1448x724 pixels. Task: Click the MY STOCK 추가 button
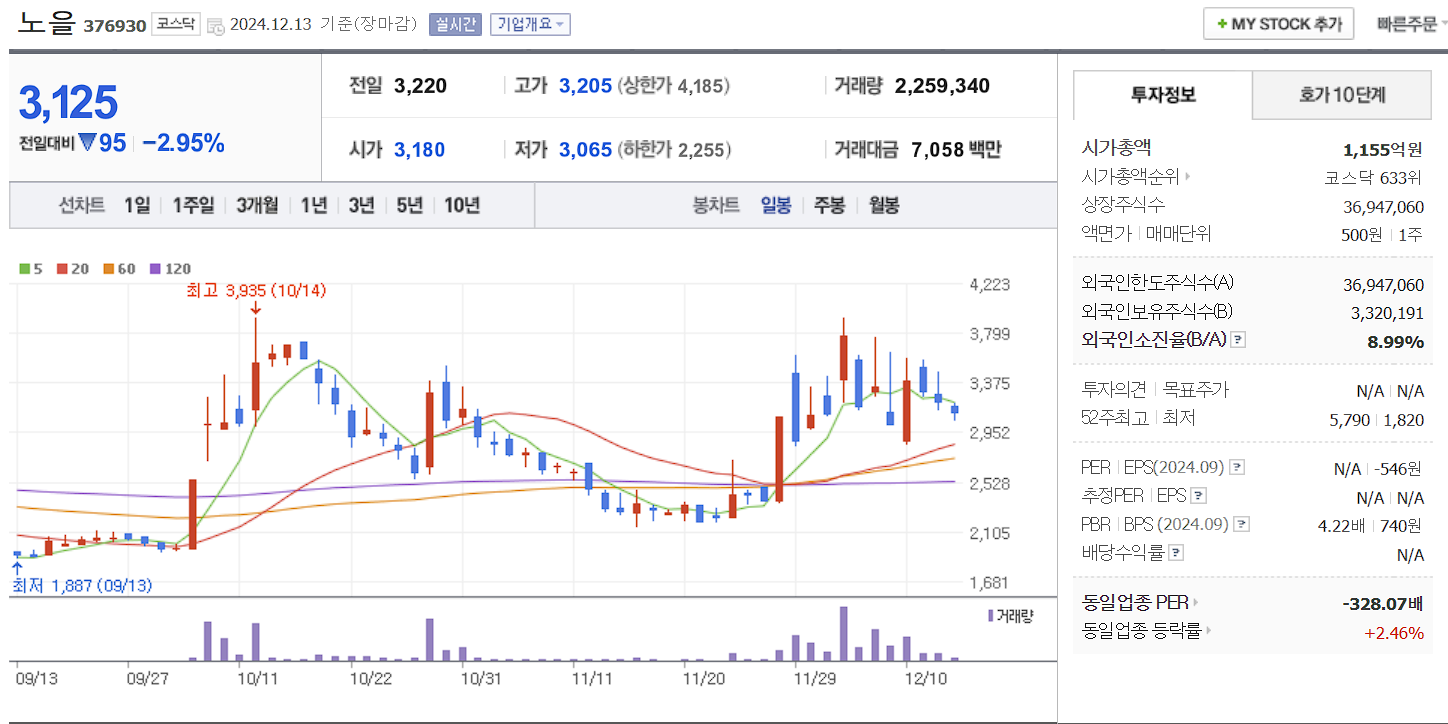coord(1279,23)
